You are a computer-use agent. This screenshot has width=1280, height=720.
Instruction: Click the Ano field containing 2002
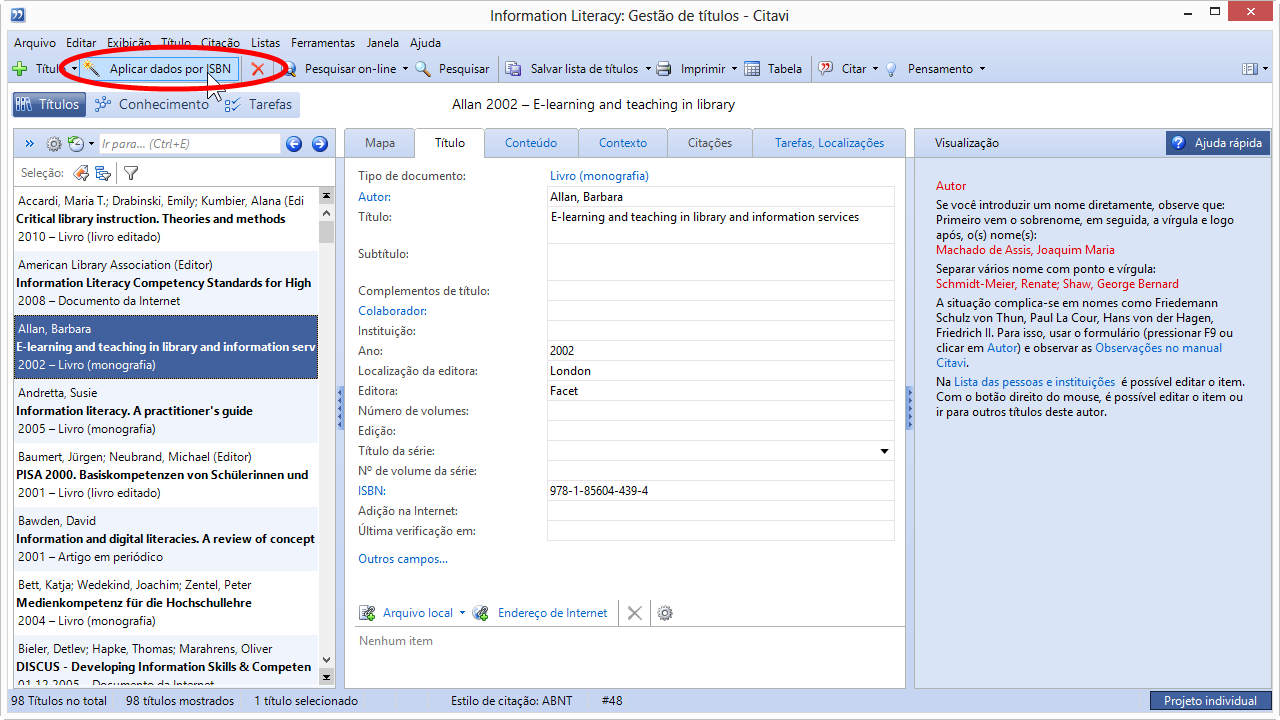720,351
